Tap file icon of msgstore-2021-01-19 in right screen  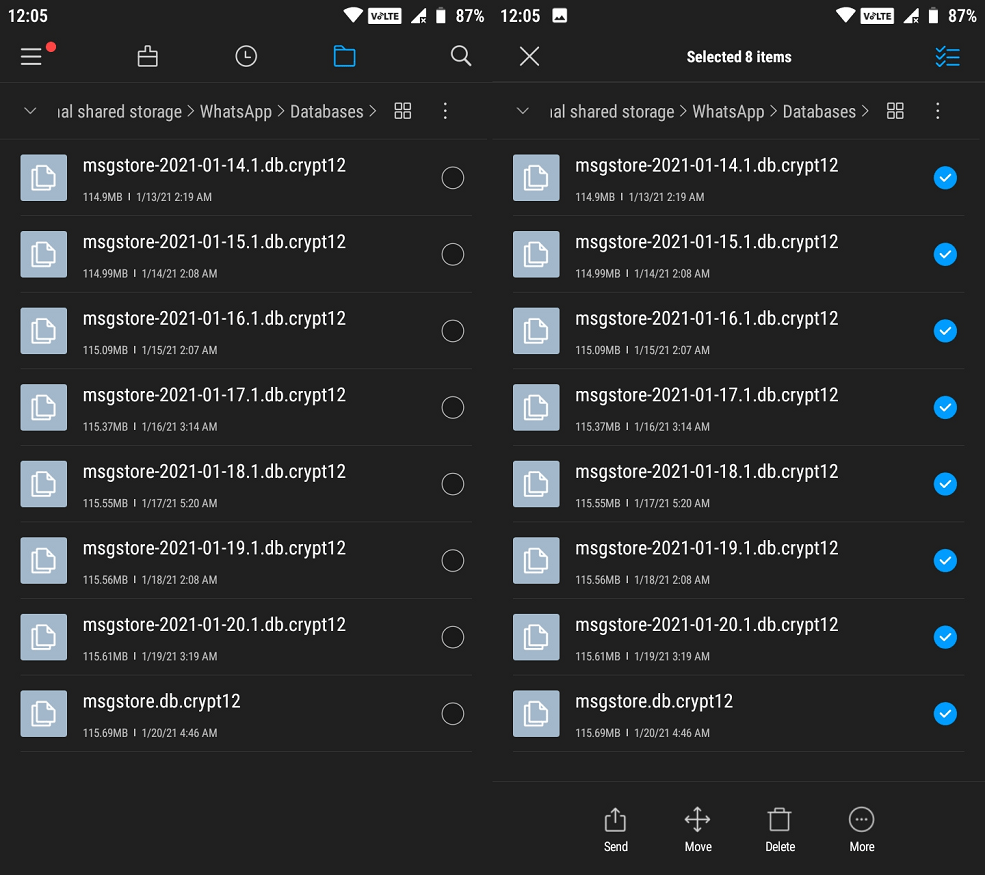click(x=536, y=560)
